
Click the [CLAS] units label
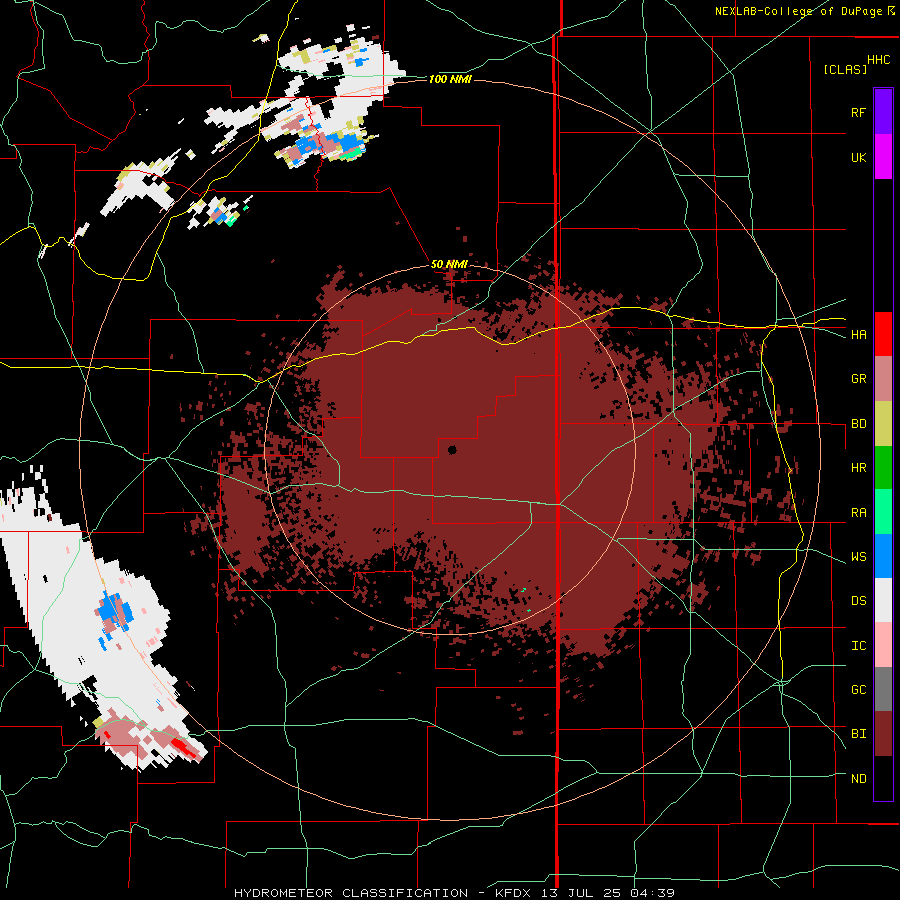(845, 70)
